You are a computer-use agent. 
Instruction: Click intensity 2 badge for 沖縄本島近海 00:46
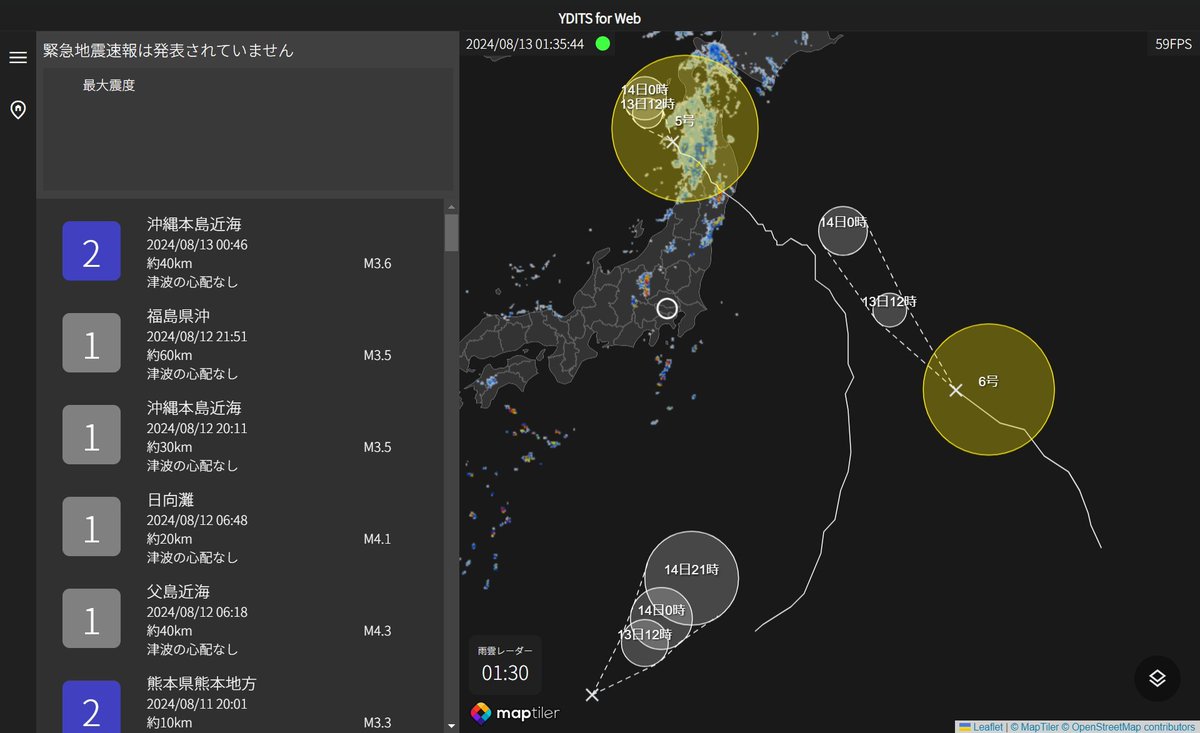[91, 251]
